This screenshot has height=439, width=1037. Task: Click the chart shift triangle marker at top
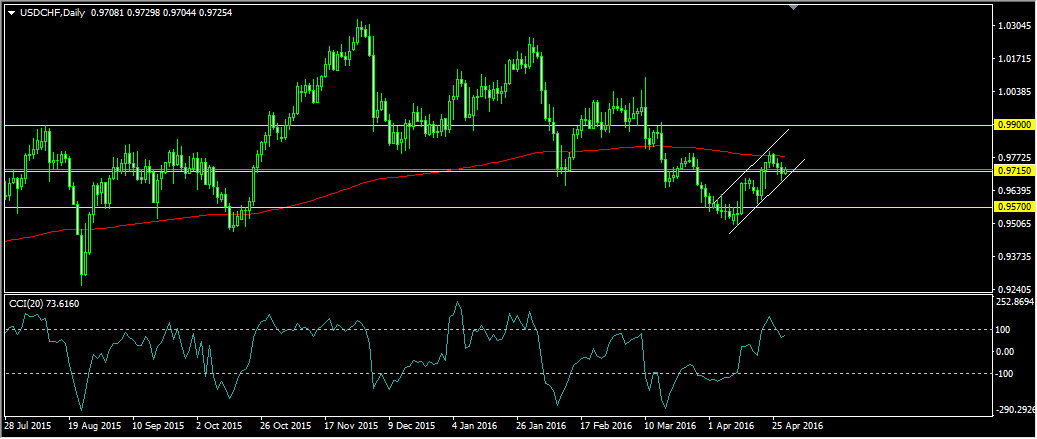tap(793, 7)
